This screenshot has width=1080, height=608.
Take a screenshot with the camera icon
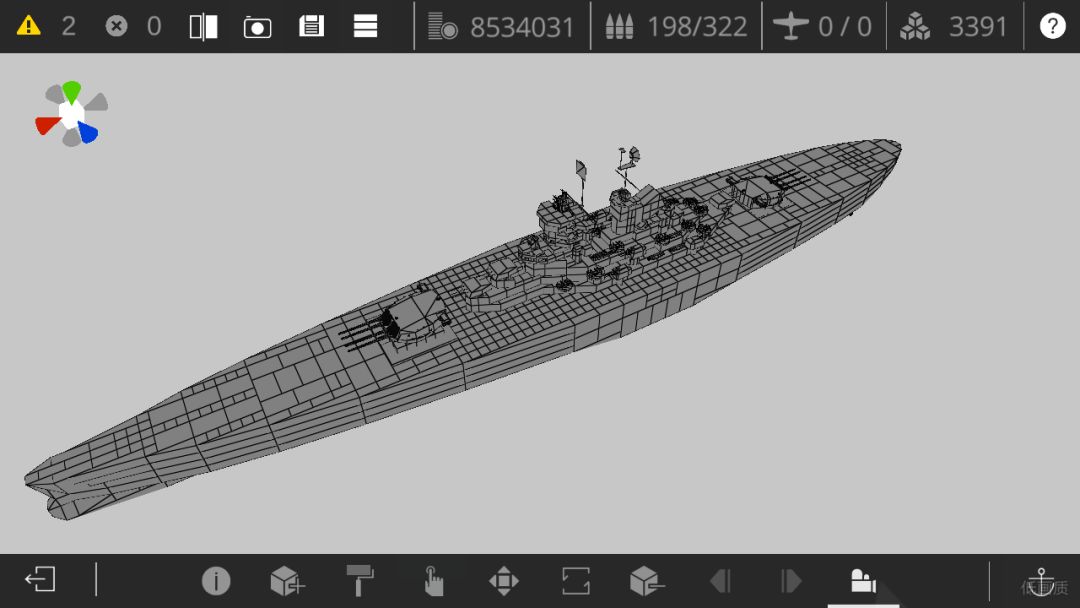(258, 27)
